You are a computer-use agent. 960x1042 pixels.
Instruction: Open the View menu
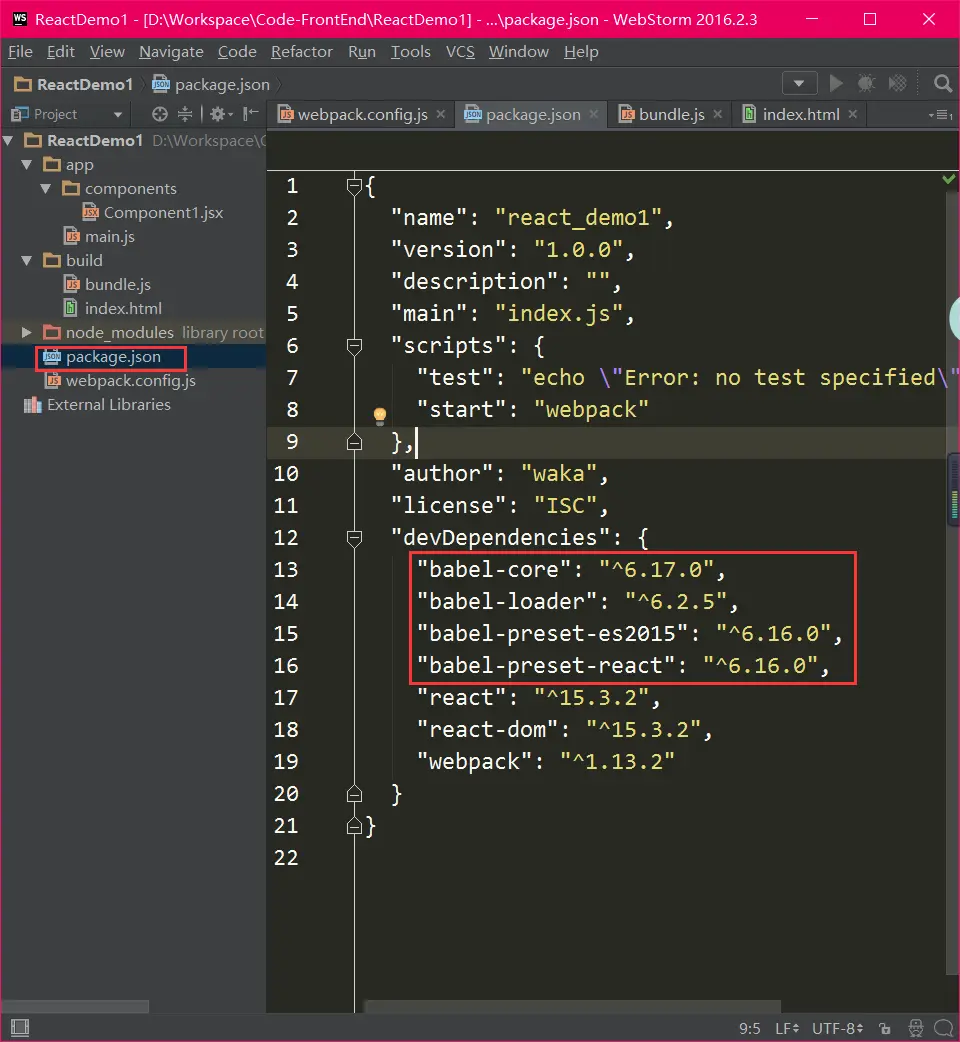(107, 52)
